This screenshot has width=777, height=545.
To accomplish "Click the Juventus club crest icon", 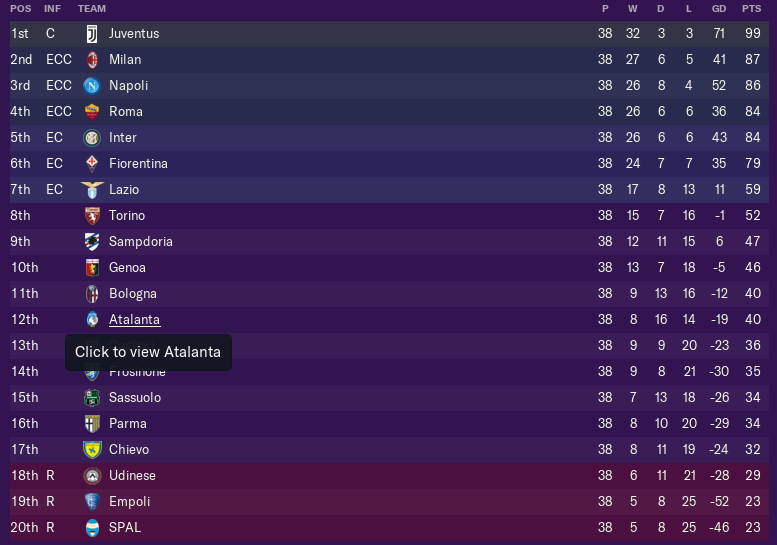I will click(x=92, y=34).
